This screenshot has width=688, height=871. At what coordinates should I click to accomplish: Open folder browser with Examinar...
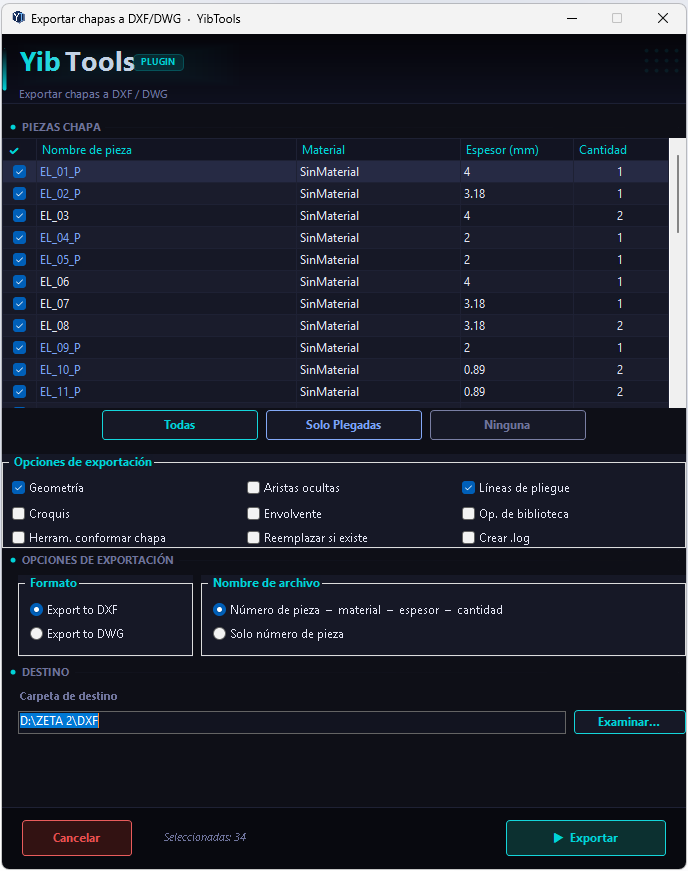pos(629,722)
